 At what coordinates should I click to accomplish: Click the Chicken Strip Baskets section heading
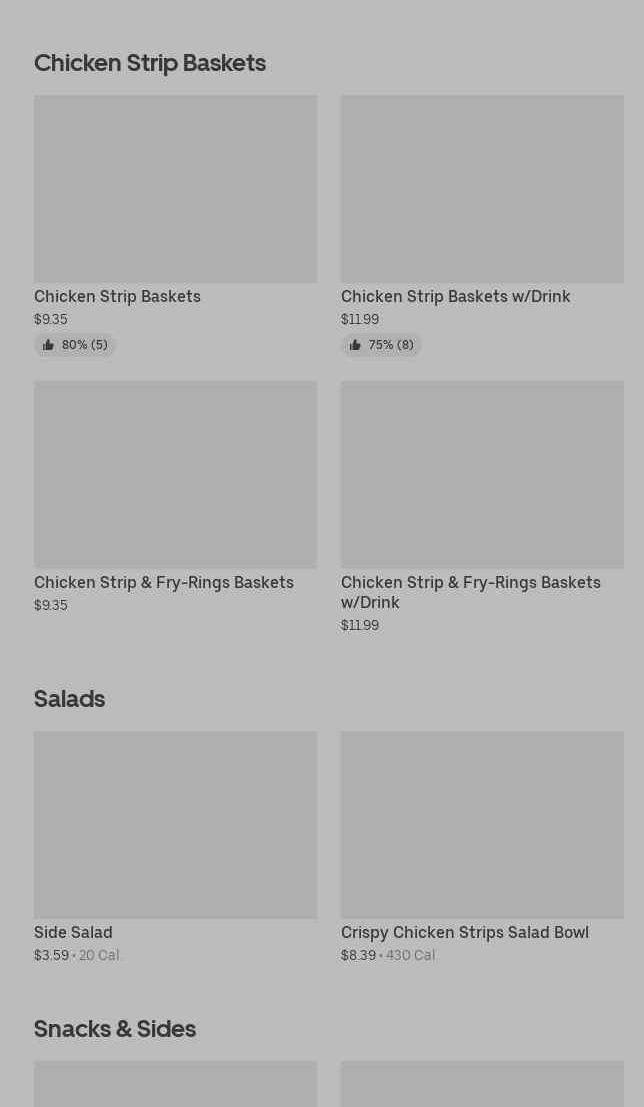(150, 62)
